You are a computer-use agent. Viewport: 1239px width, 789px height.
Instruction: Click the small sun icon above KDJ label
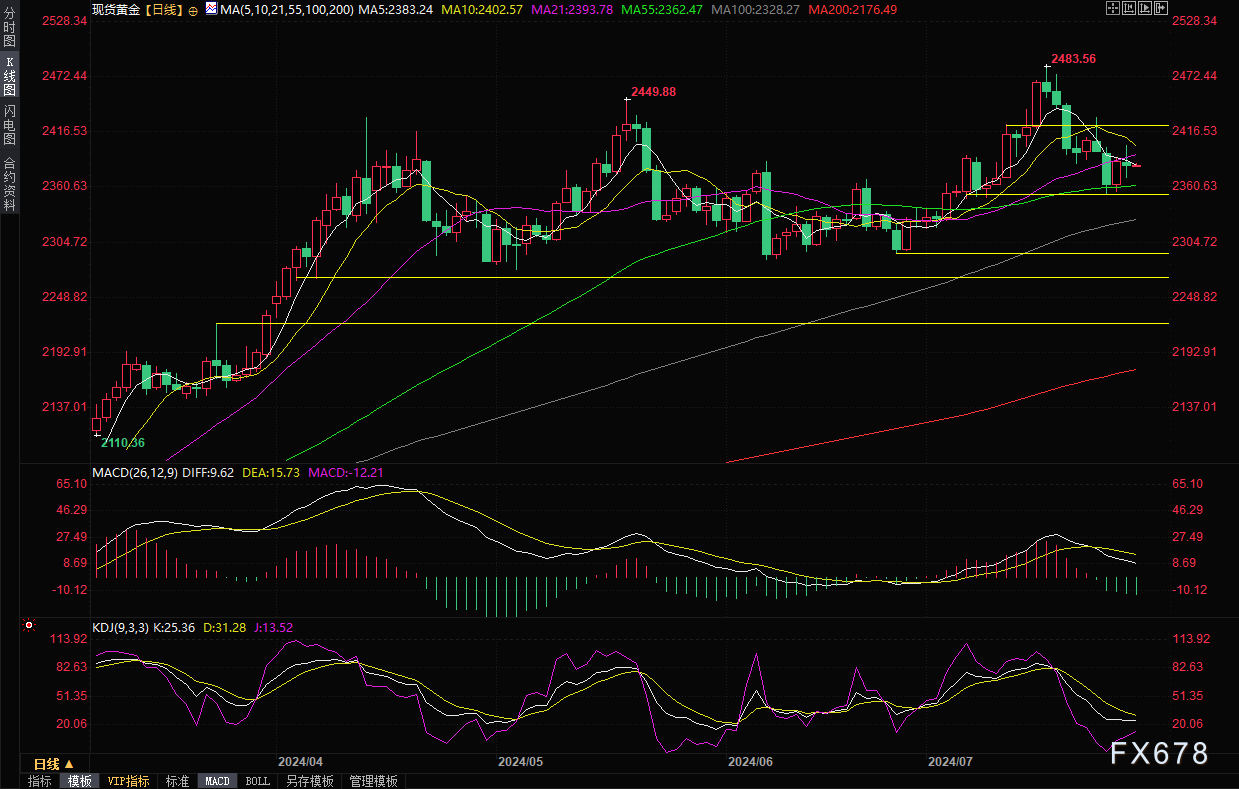pyautogui.click(x=29, y=627)
